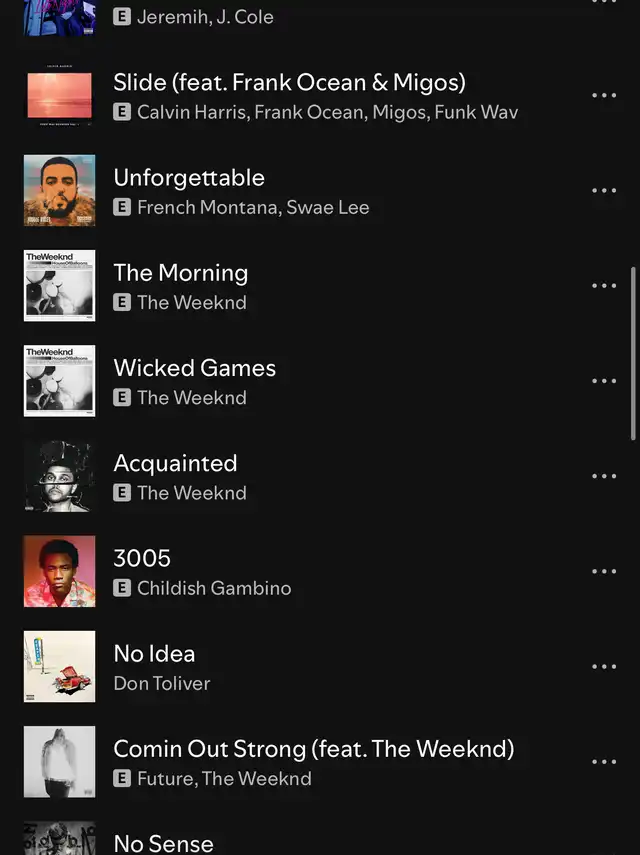Click the vertical scrollbar thumb
The image size is (640, 855).
click(x=633, y=353)
